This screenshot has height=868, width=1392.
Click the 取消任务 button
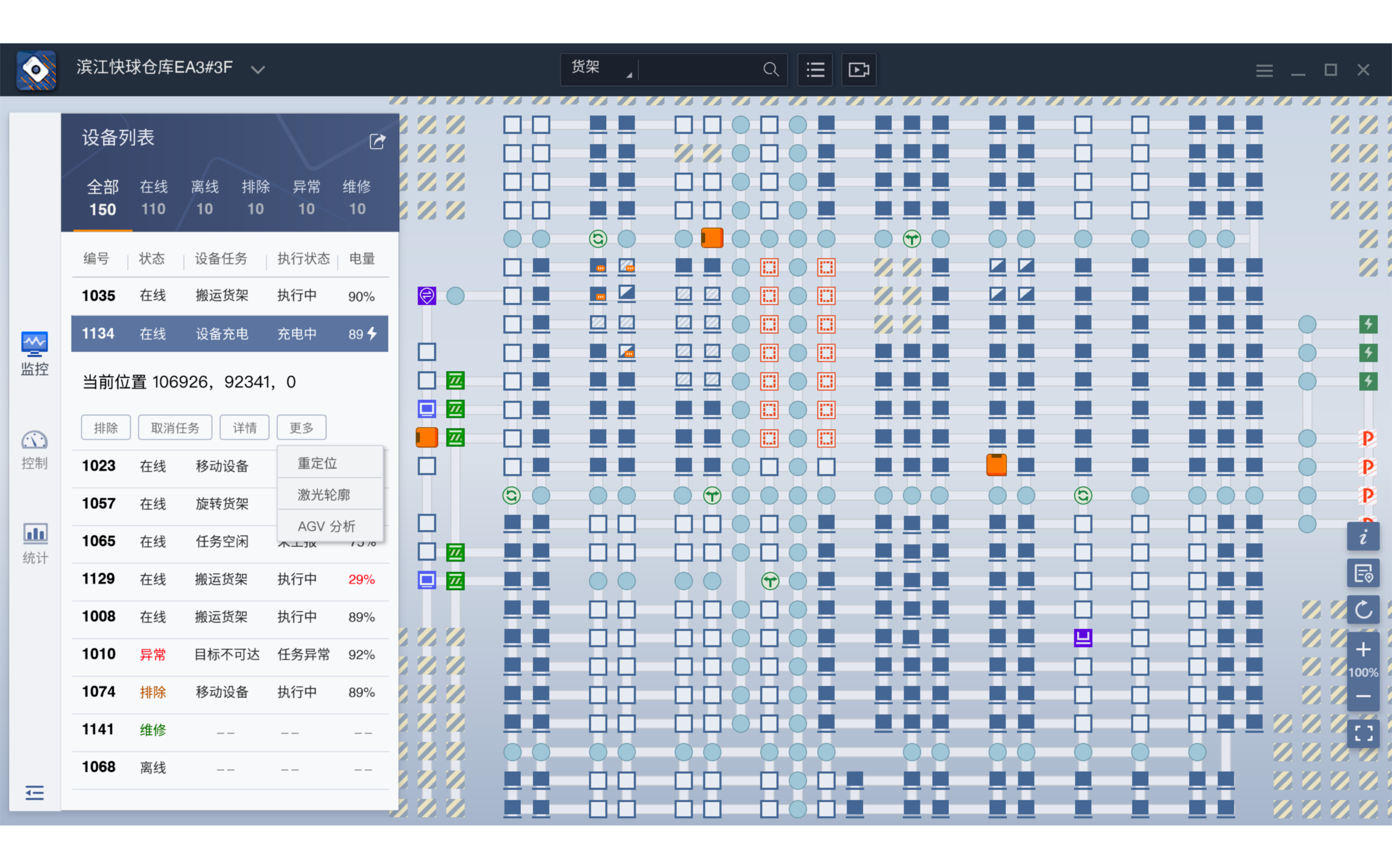pos(175,428)
